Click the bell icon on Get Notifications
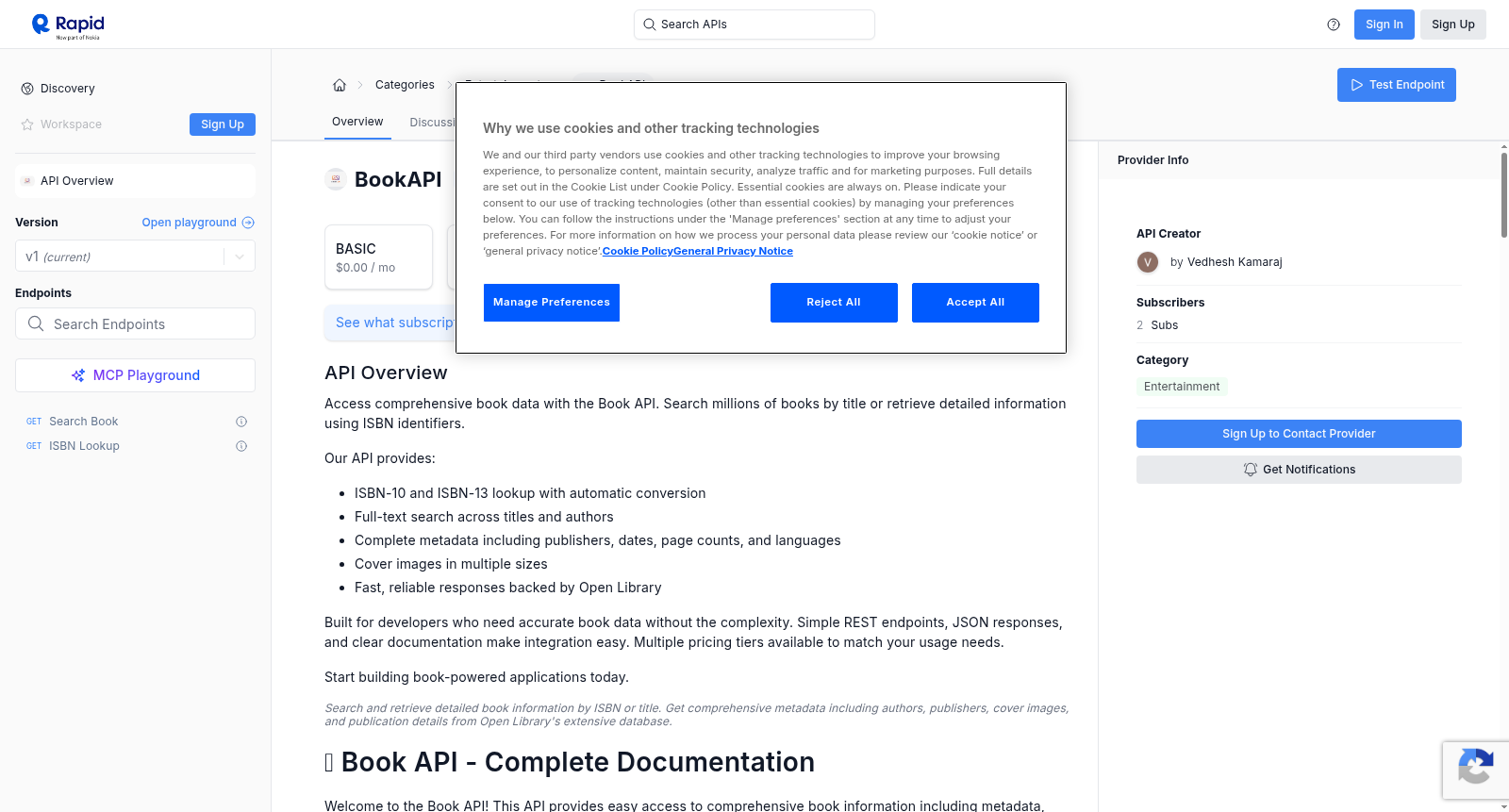 tap(1251, 470)
